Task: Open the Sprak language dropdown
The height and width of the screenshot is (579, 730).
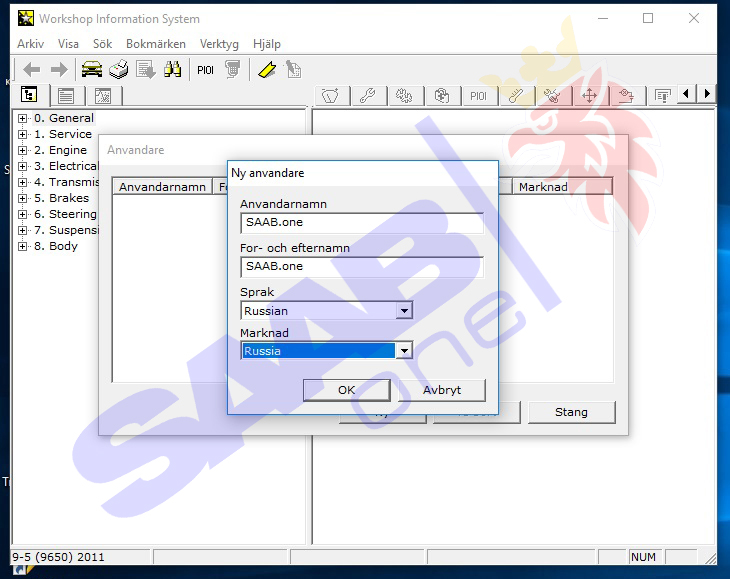Action: coord(404,311)
